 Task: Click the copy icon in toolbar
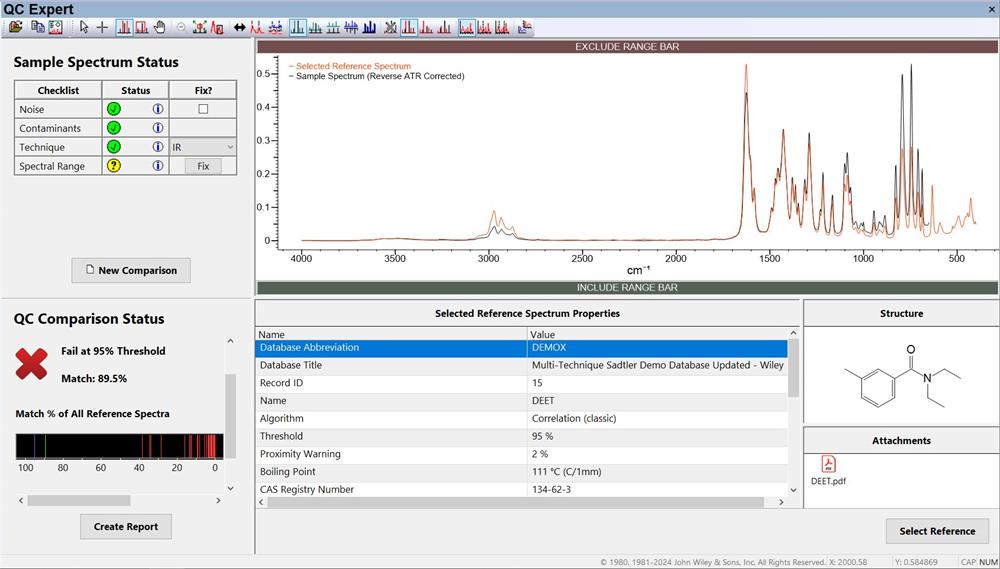click(x=37, y=27)
